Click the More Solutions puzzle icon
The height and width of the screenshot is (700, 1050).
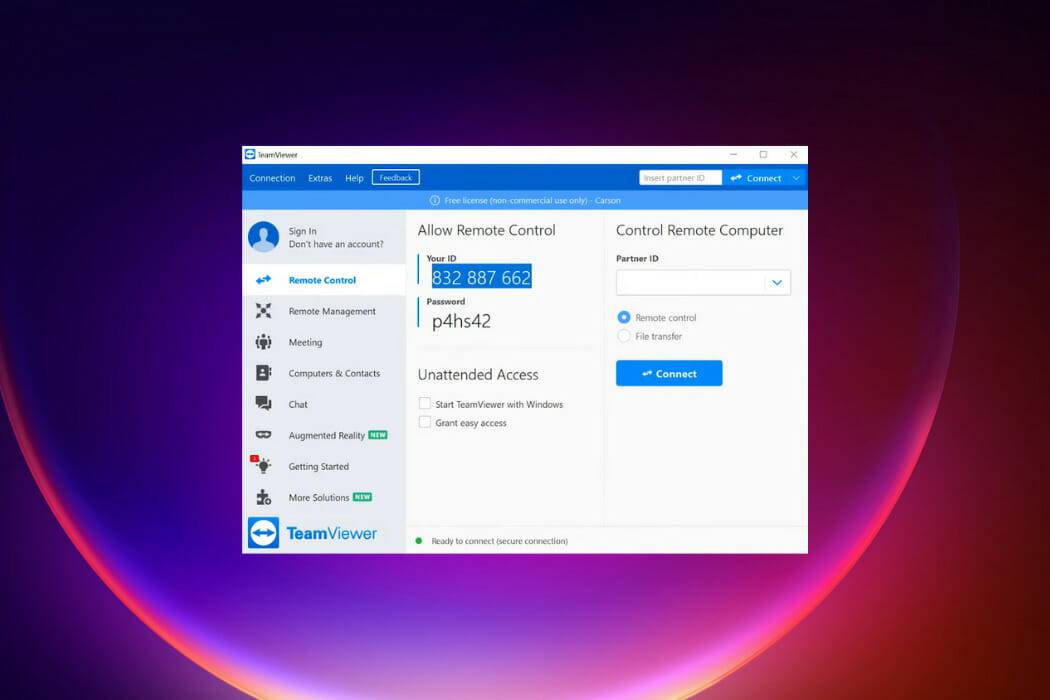(263, 497)
